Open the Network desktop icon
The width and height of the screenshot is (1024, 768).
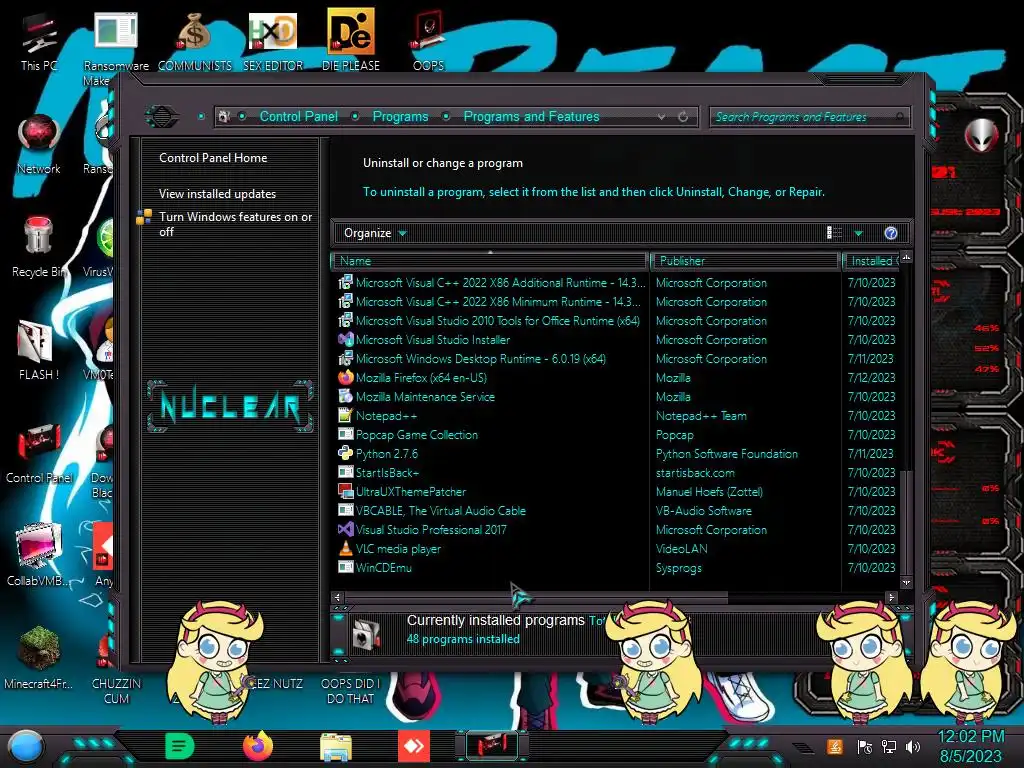[x=39, y=145]
